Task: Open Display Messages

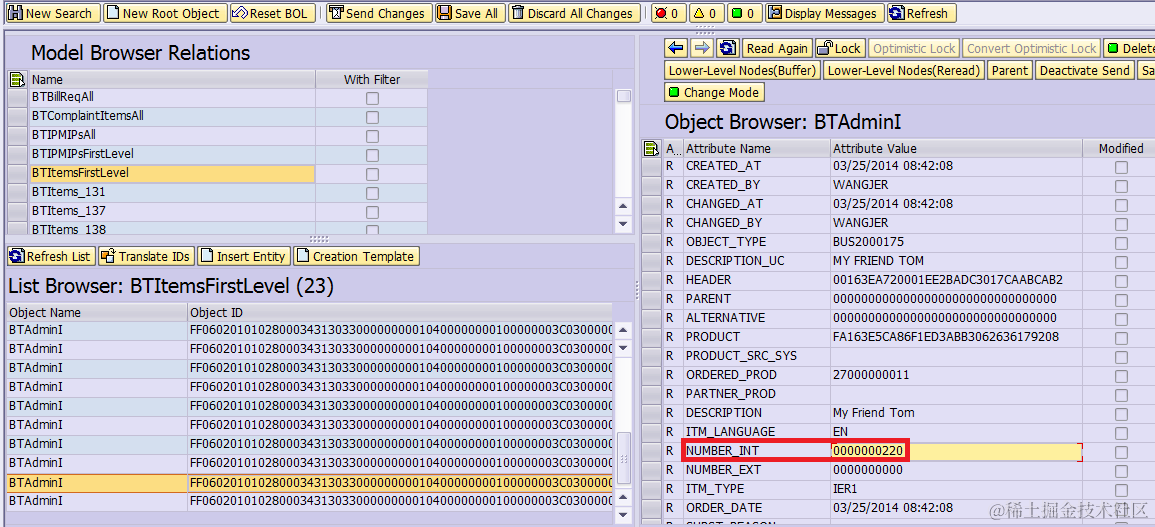Action: click(x=824, y=13)
